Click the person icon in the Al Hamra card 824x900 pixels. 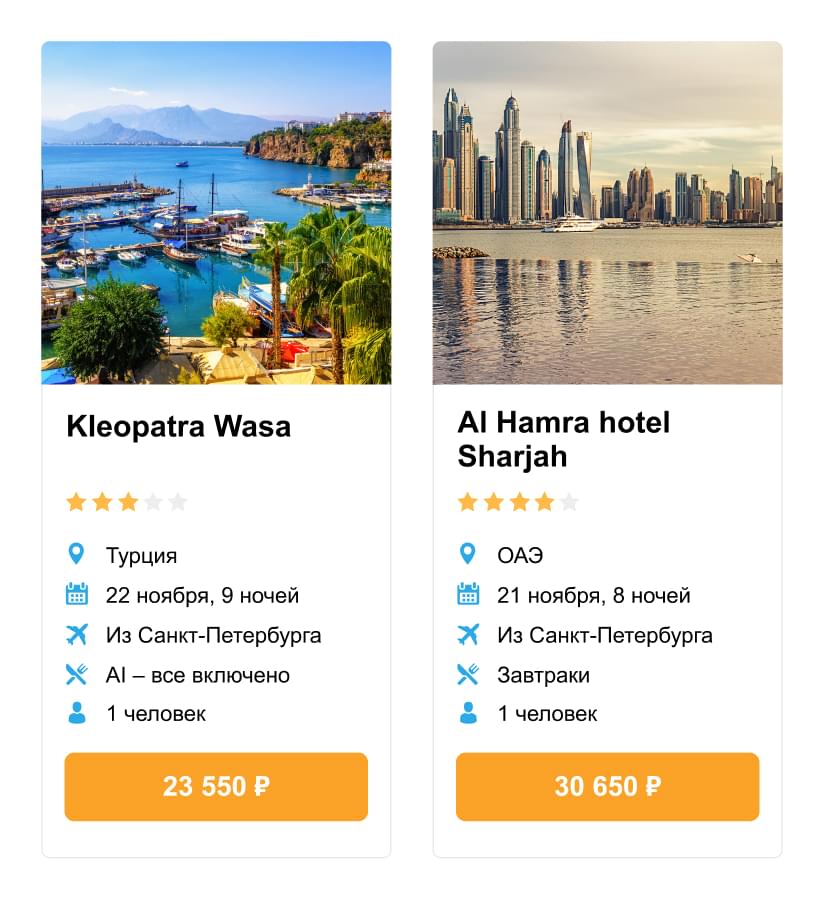point(468,713)
